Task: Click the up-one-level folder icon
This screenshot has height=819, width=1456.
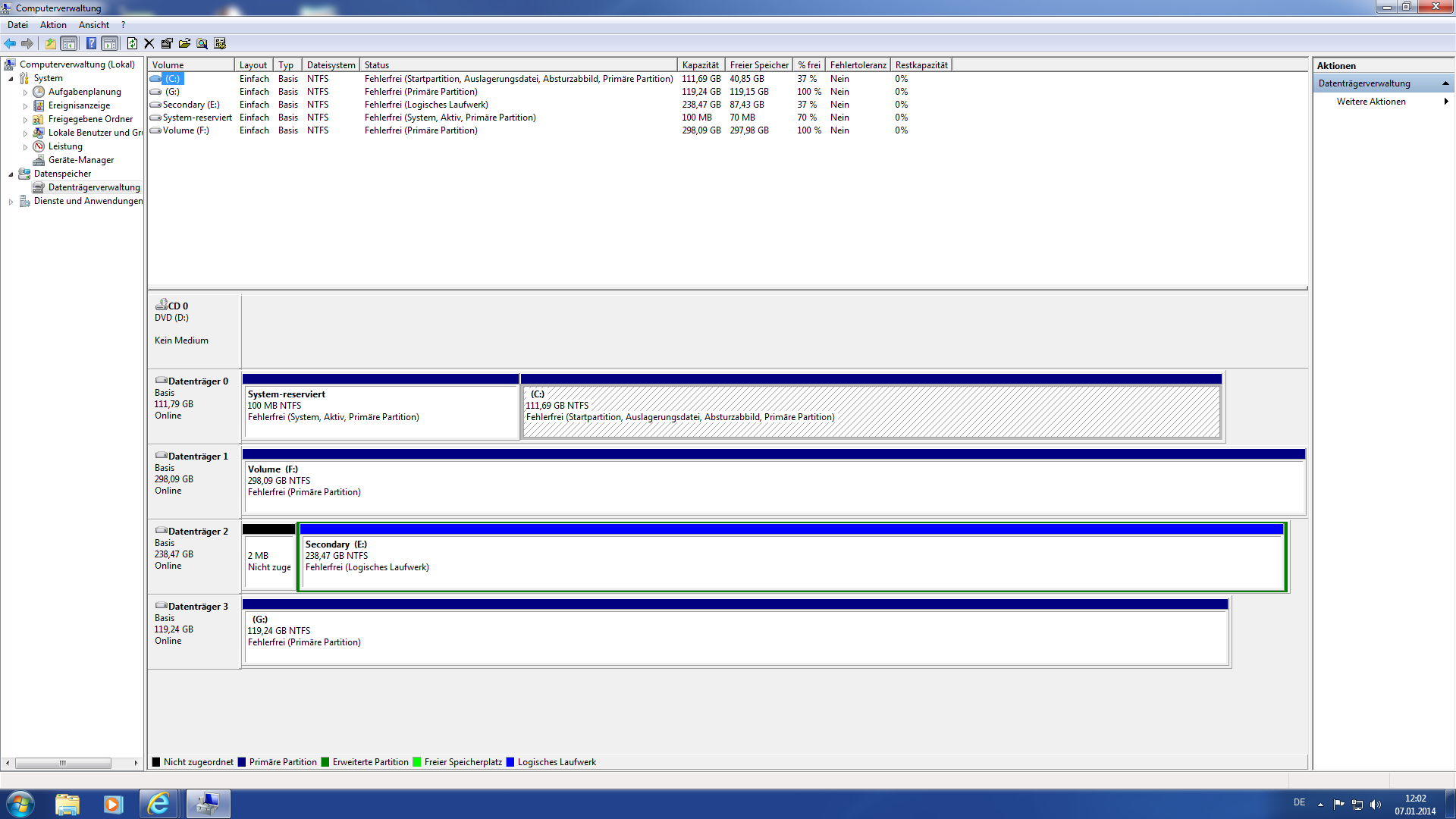Action: pyautogui.click(x=50, y=43)
